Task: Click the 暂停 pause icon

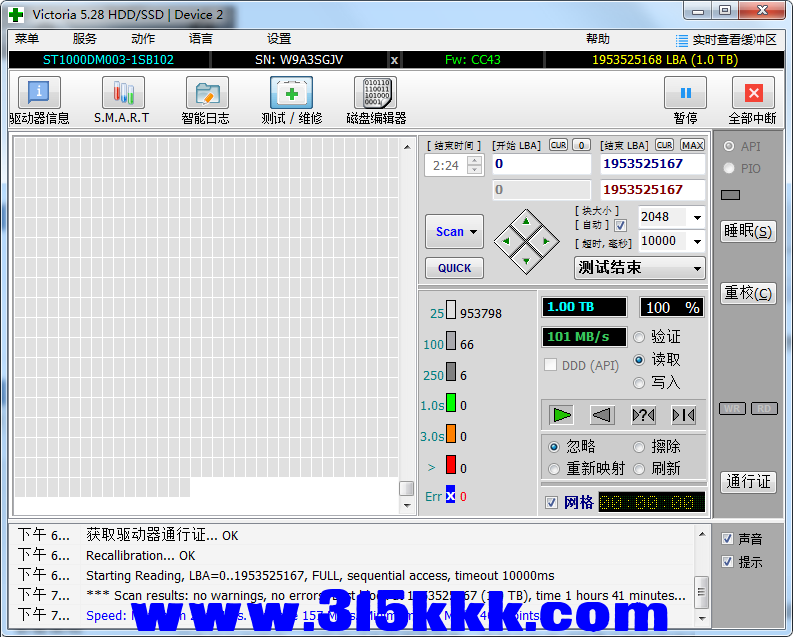Action: (x=685, y=93)
